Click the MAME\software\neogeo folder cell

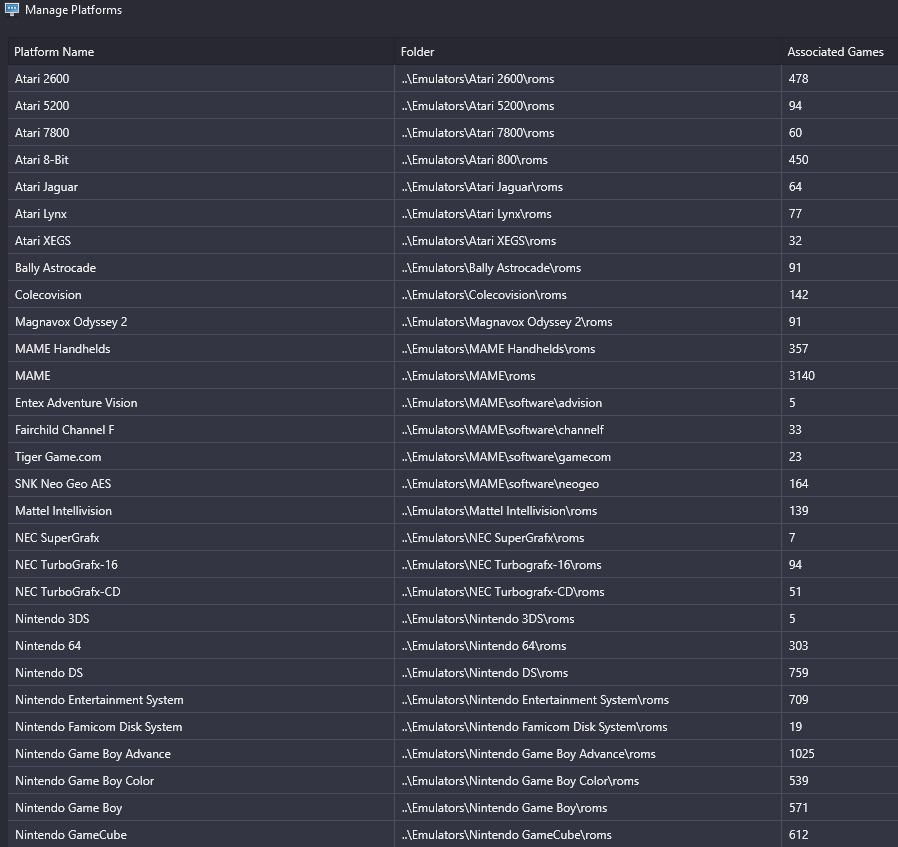click(x=588, y=483)
